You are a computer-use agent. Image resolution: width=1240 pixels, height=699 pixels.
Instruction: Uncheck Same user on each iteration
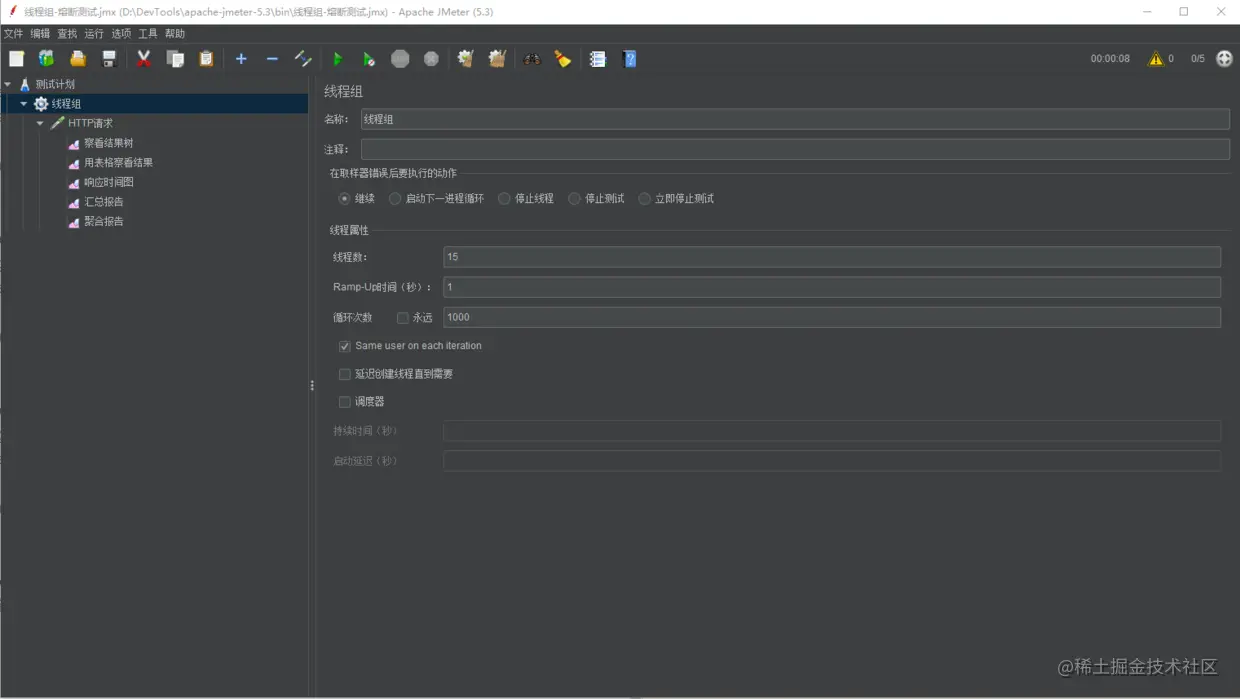click(x=345, y=346)
